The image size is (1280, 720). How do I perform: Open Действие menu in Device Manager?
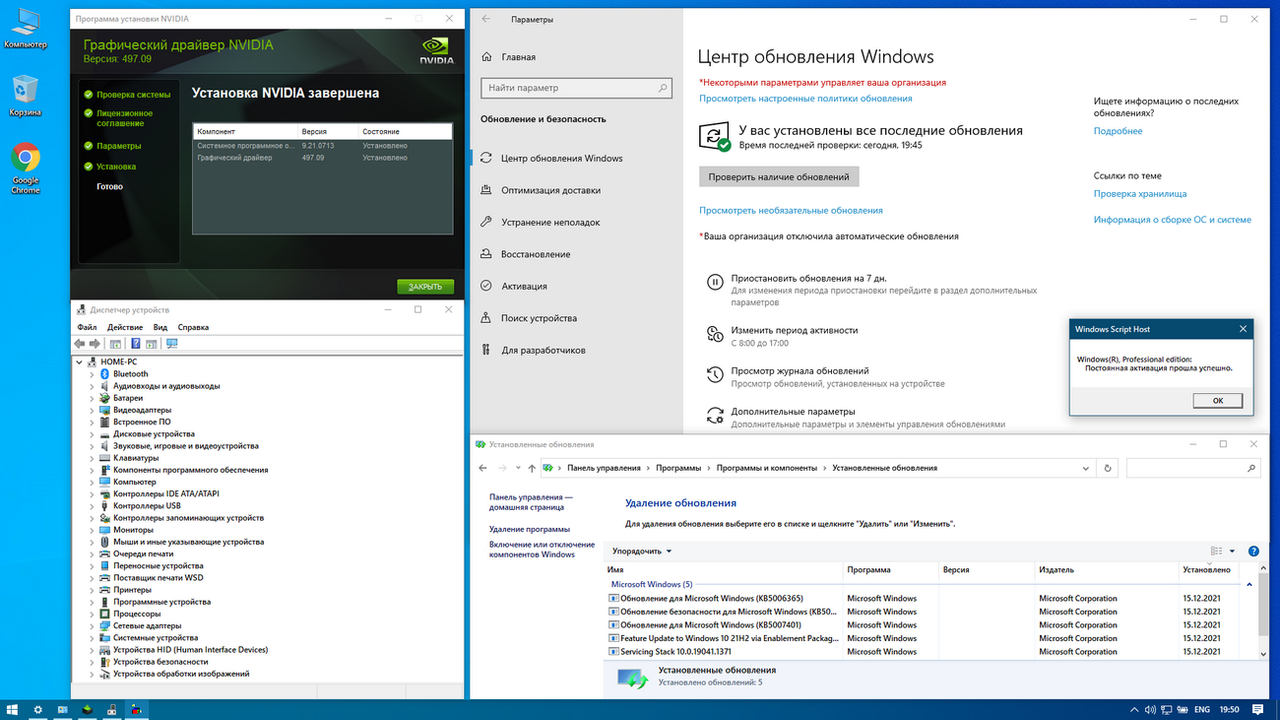125,327
